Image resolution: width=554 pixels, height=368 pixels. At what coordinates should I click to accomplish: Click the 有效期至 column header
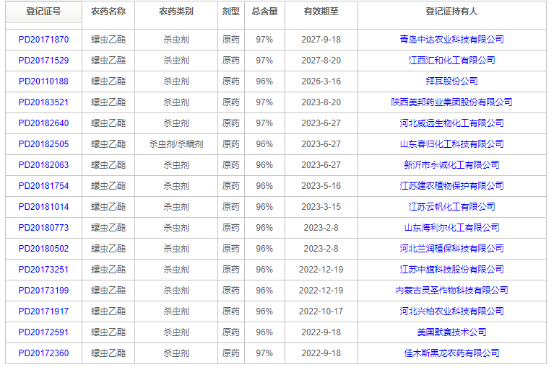[x=321, y=11]
